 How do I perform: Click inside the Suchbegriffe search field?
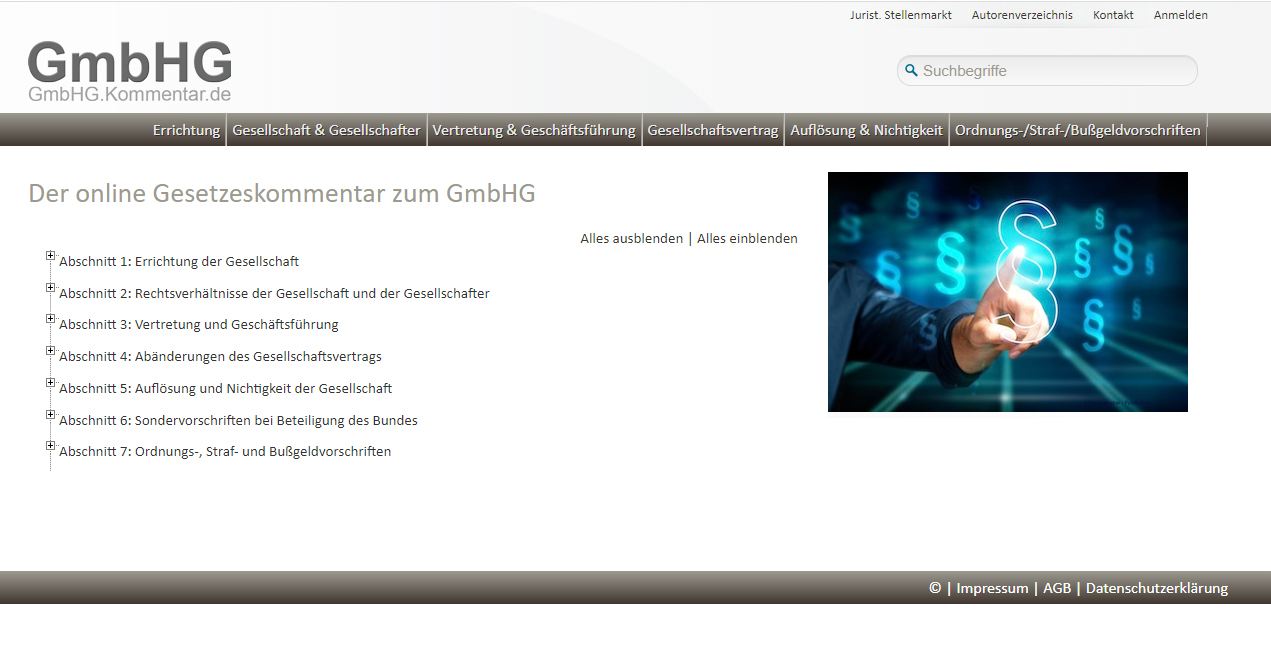(1050, 70)
